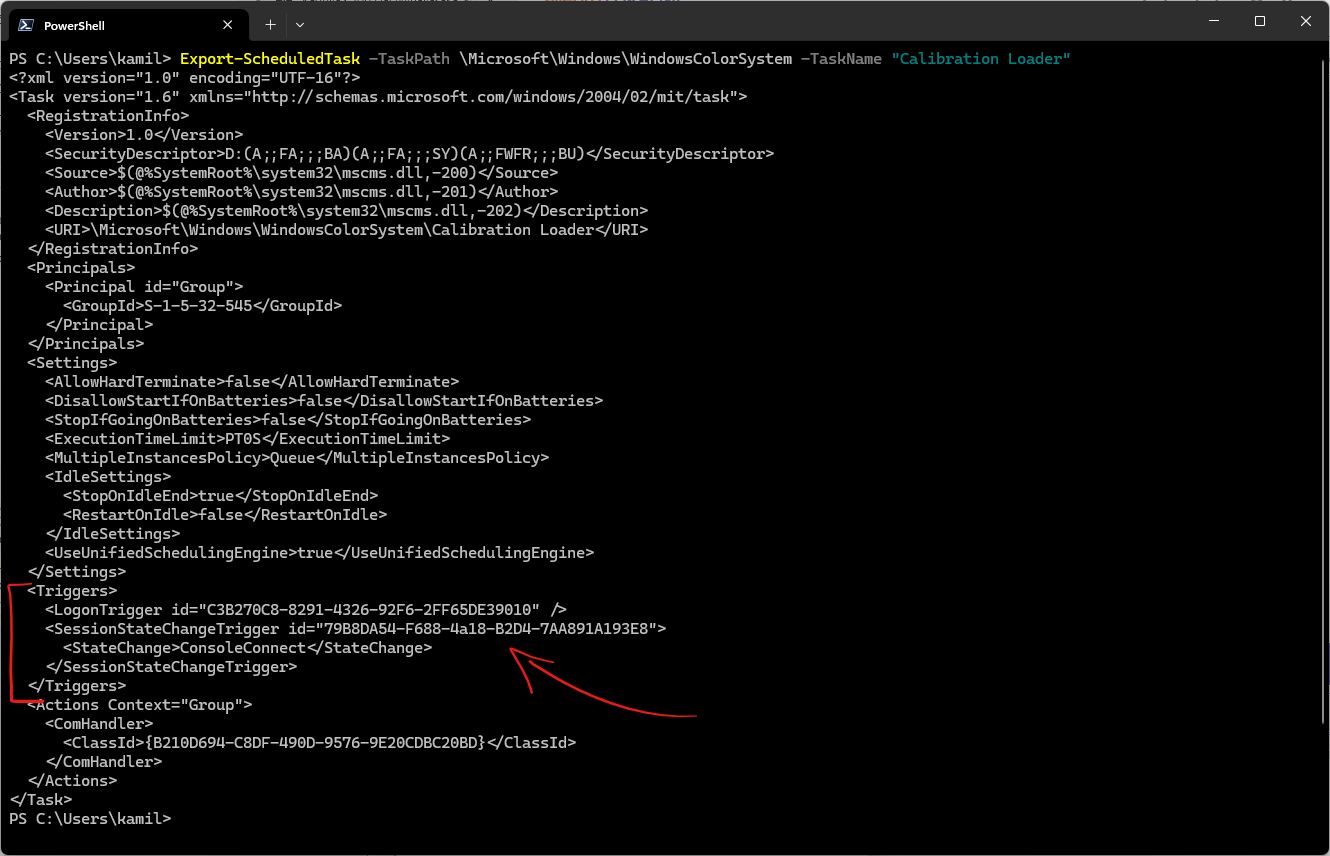Open the new tab profile dropdown
Viewport: 1330px width, 856px height.
tap(300, 24)
